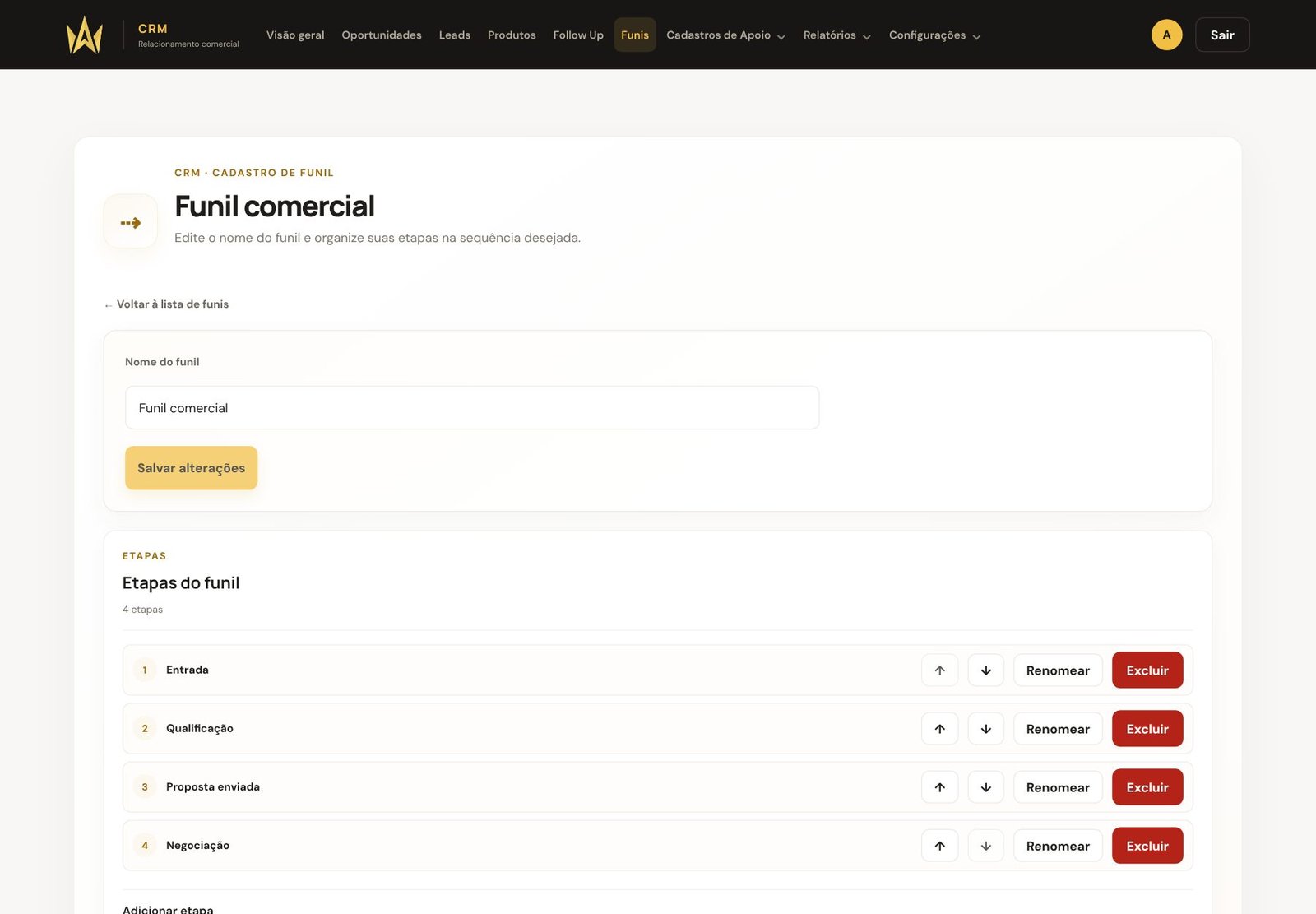Move Negociação stage up

point(939,846)
